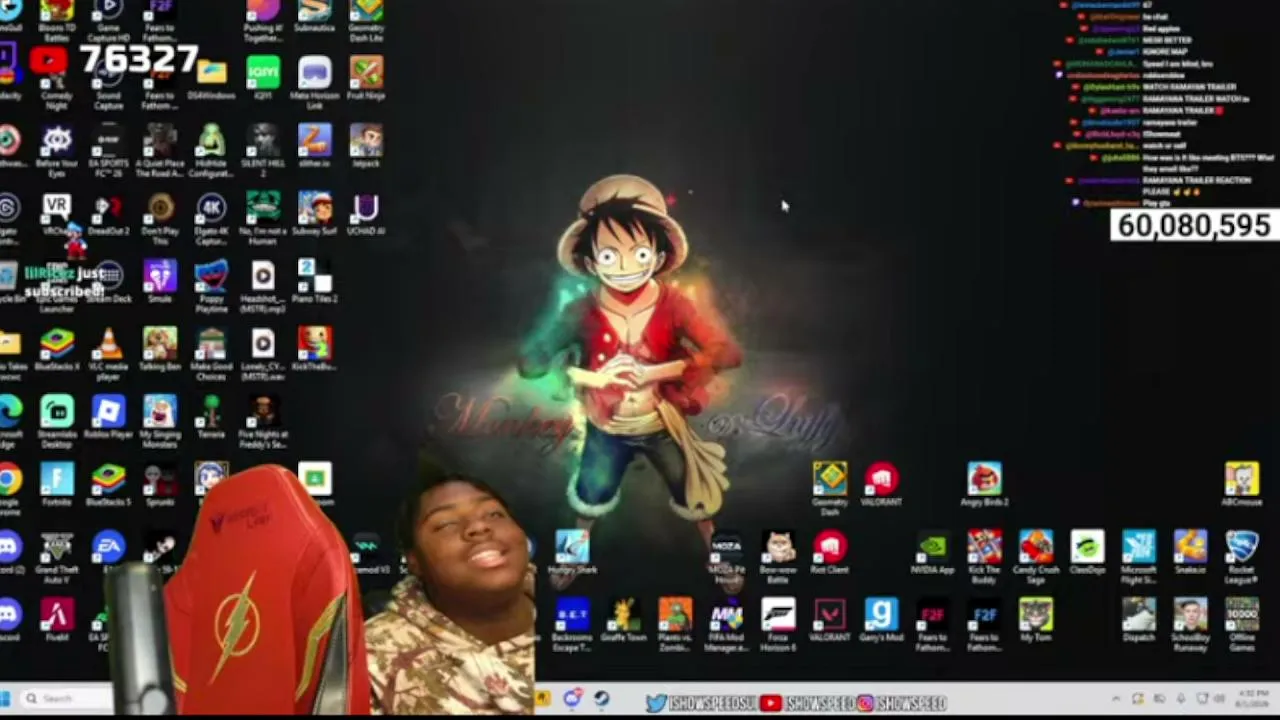
Task: Open the FiveM shortcut
Action: coord(57,615)
